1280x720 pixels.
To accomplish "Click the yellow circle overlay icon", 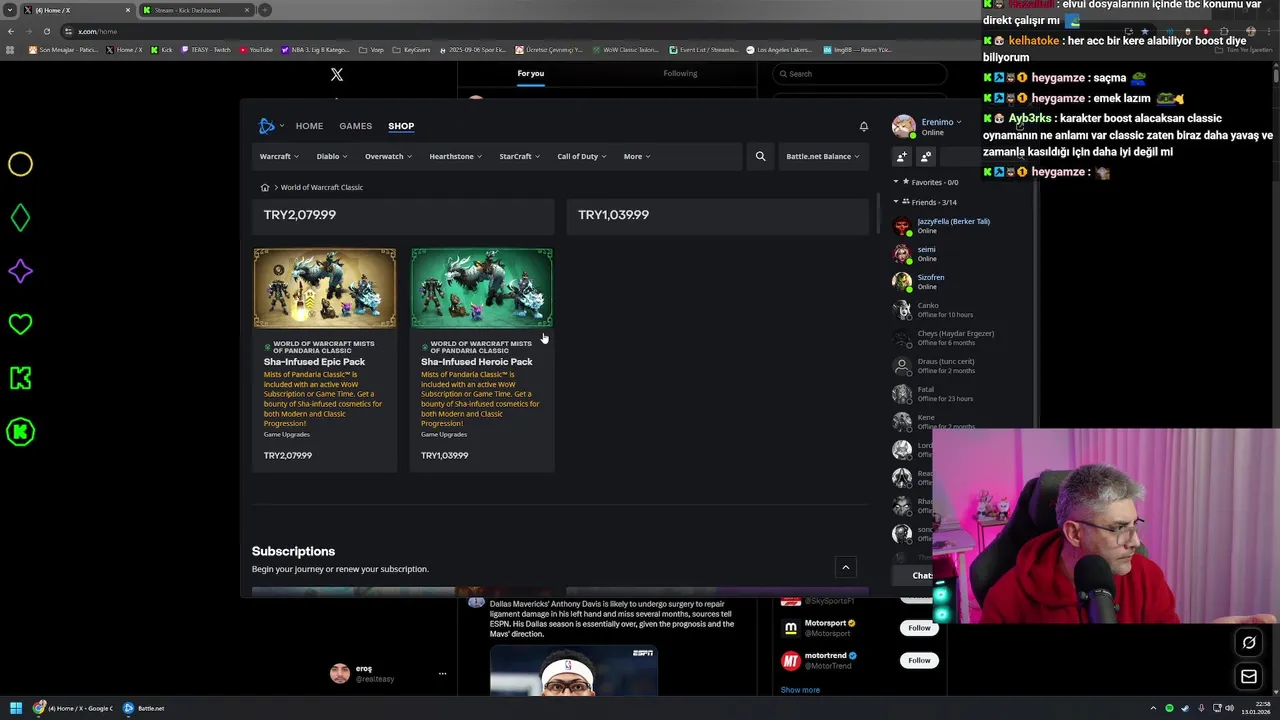I will (x=20, y=164).
